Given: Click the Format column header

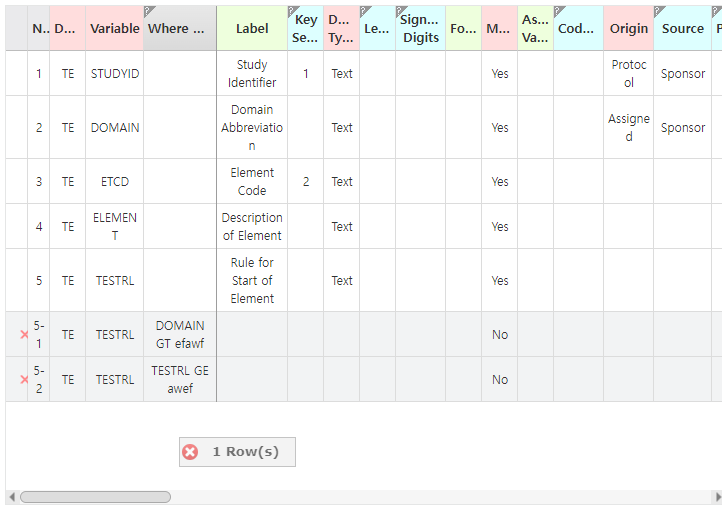Looking at the screenshot, I should 463,29.
